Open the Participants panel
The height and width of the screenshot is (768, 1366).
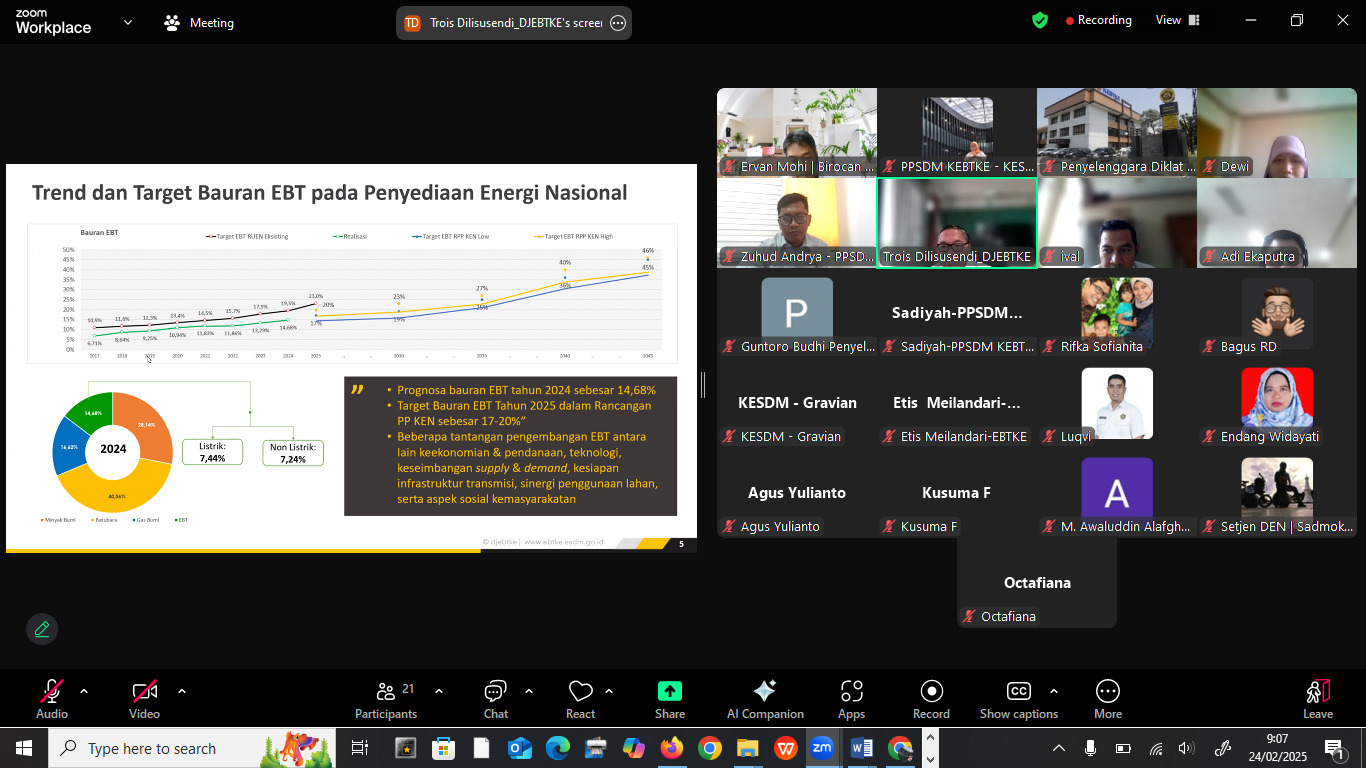pos(386,699)
